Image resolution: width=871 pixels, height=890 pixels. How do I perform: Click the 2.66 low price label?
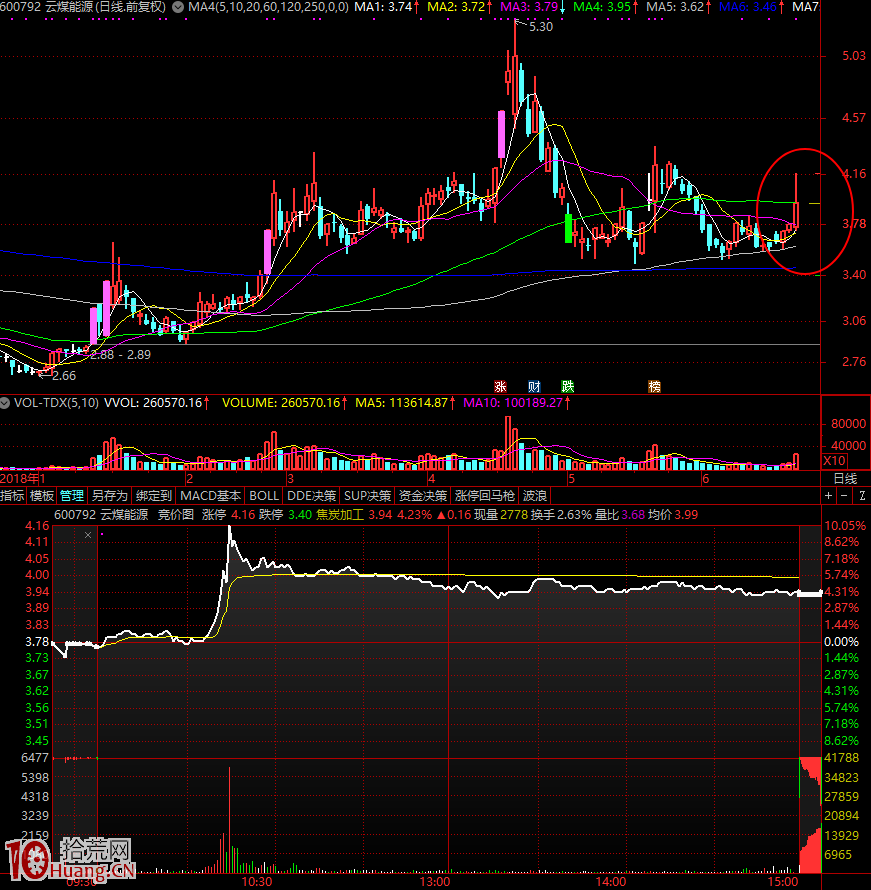point(64,375)
